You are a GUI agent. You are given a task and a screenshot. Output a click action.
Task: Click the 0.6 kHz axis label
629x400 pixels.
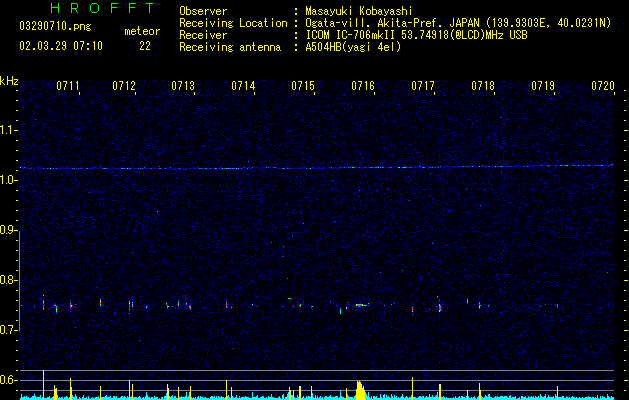[8, 380]
